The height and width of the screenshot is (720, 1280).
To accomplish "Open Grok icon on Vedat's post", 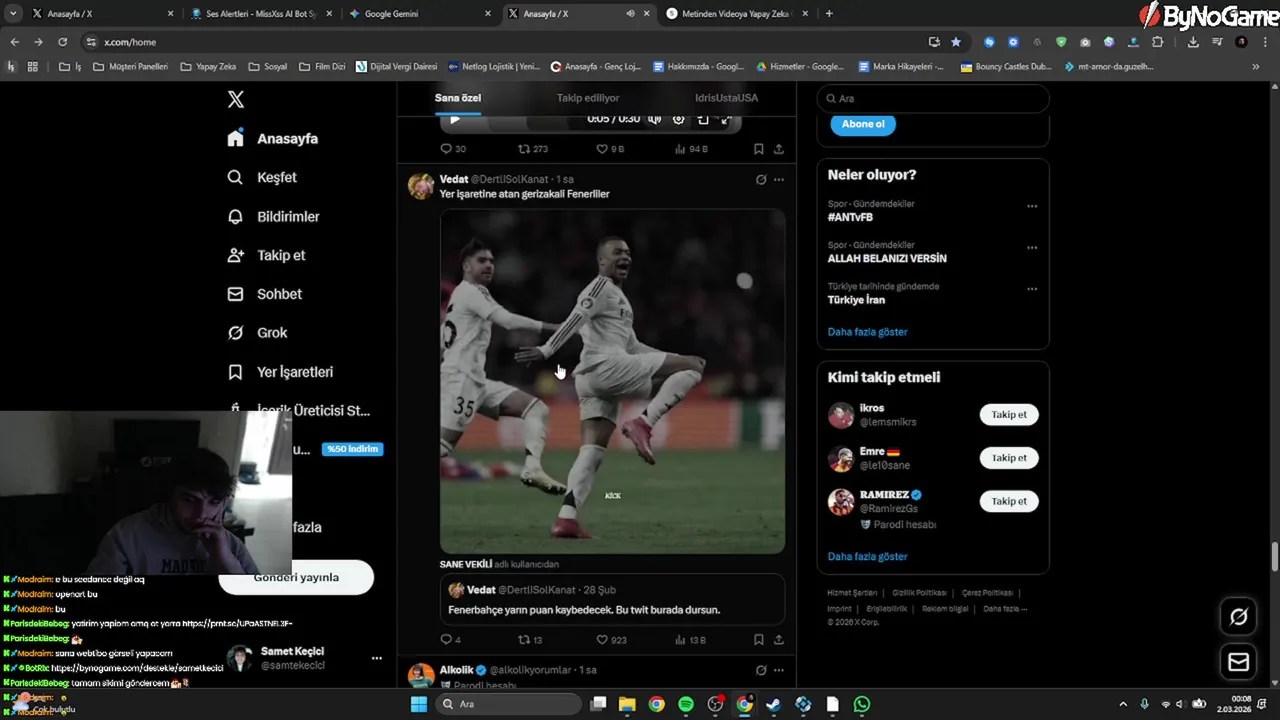I will [761, 180].
